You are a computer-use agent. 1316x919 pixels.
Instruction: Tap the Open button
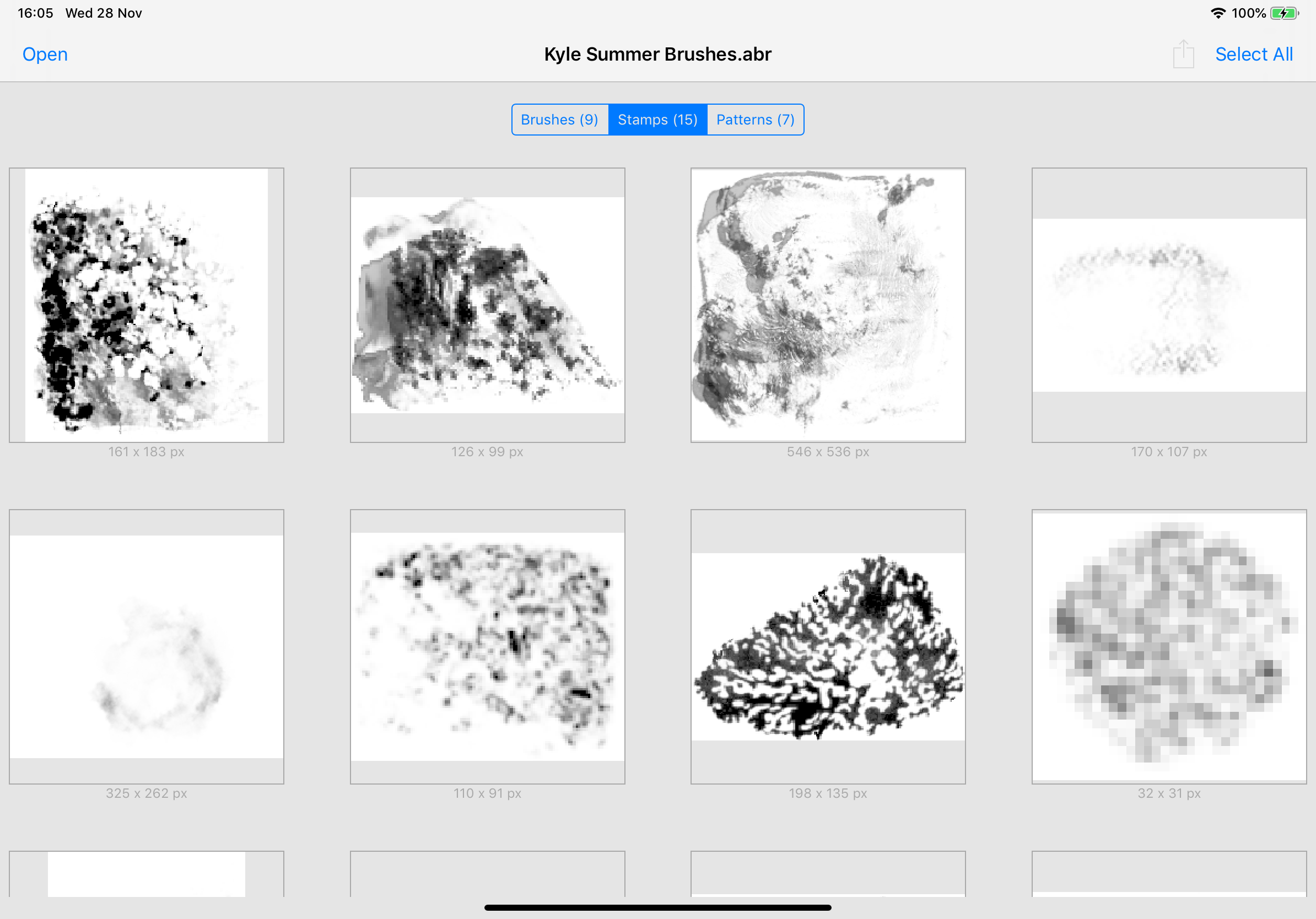(45, 55)
